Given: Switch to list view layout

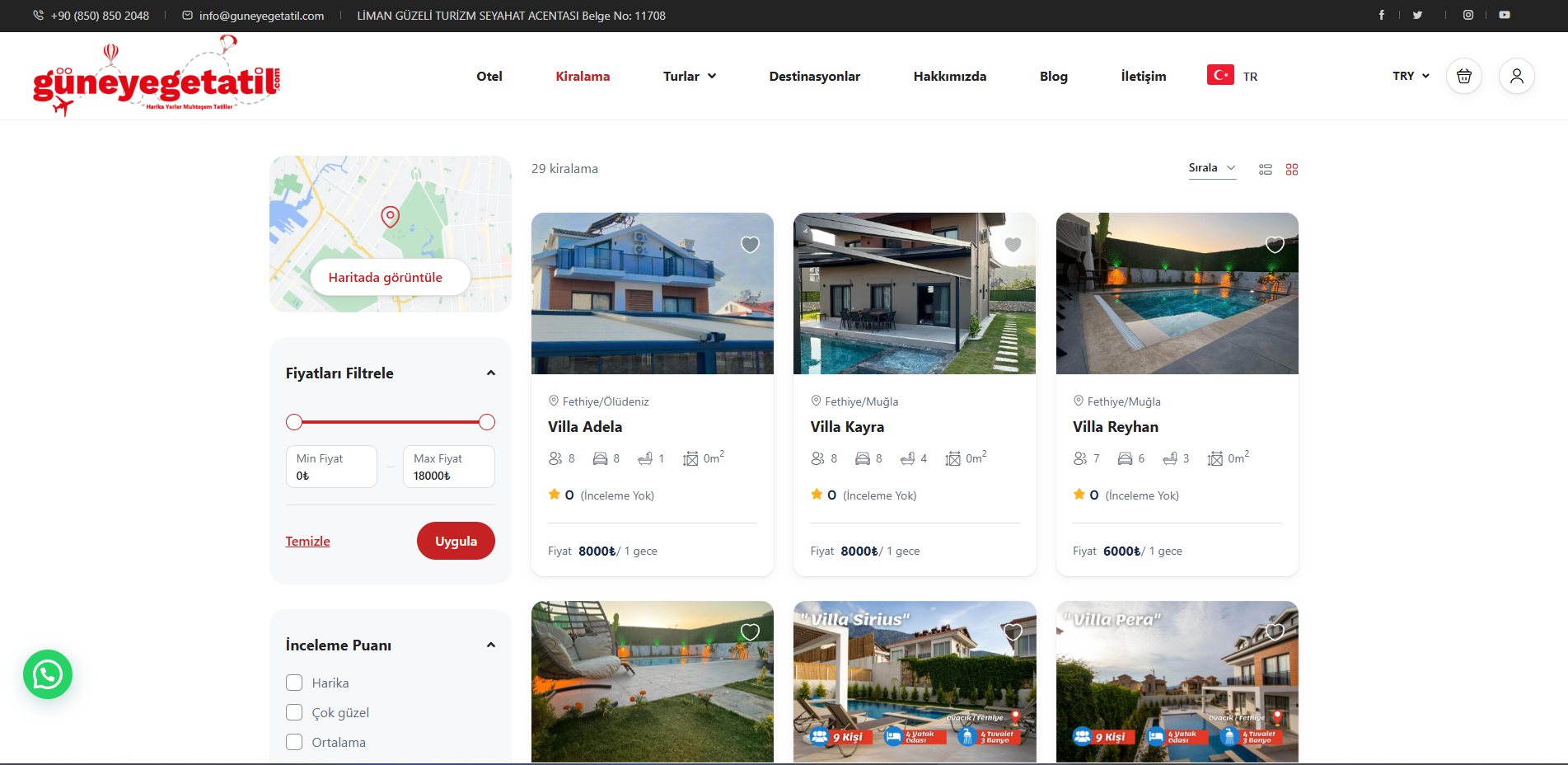Looking at the screenshot, I should click(1266, 170).
